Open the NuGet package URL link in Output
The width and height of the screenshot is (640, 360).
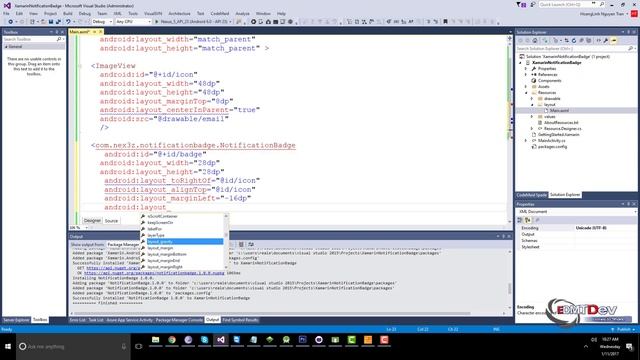point(154,273)
